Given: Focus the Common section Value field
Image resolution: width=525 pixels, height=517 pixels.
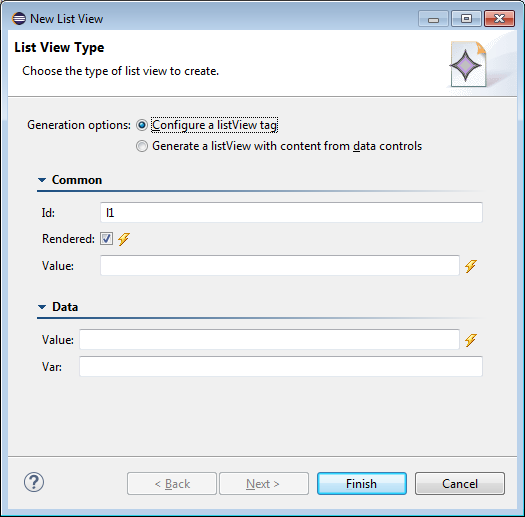Looking at the screenshot, I should 280,266.
